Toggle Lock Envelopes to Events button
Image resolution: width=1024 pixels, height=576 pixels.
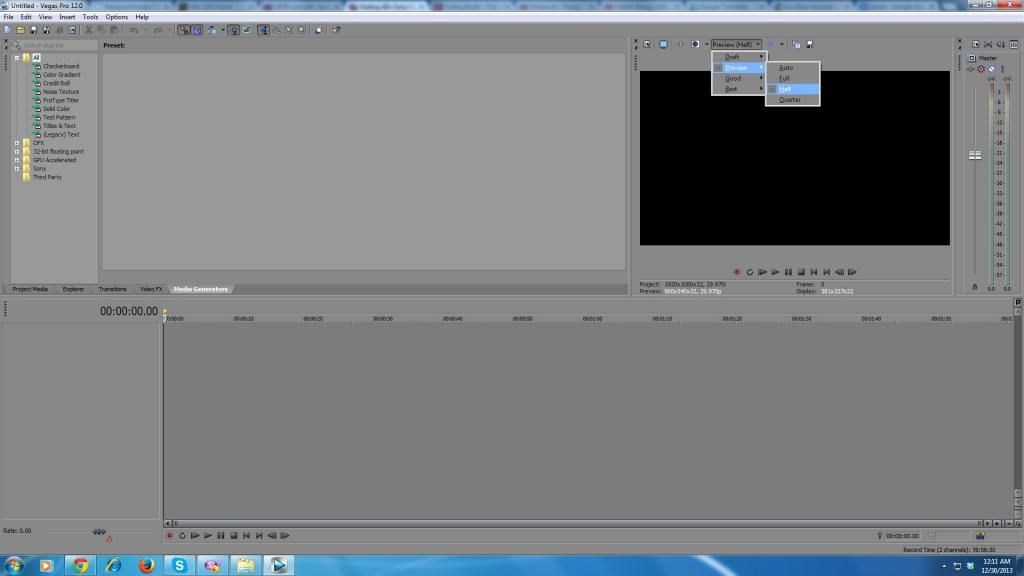(233, 30)
